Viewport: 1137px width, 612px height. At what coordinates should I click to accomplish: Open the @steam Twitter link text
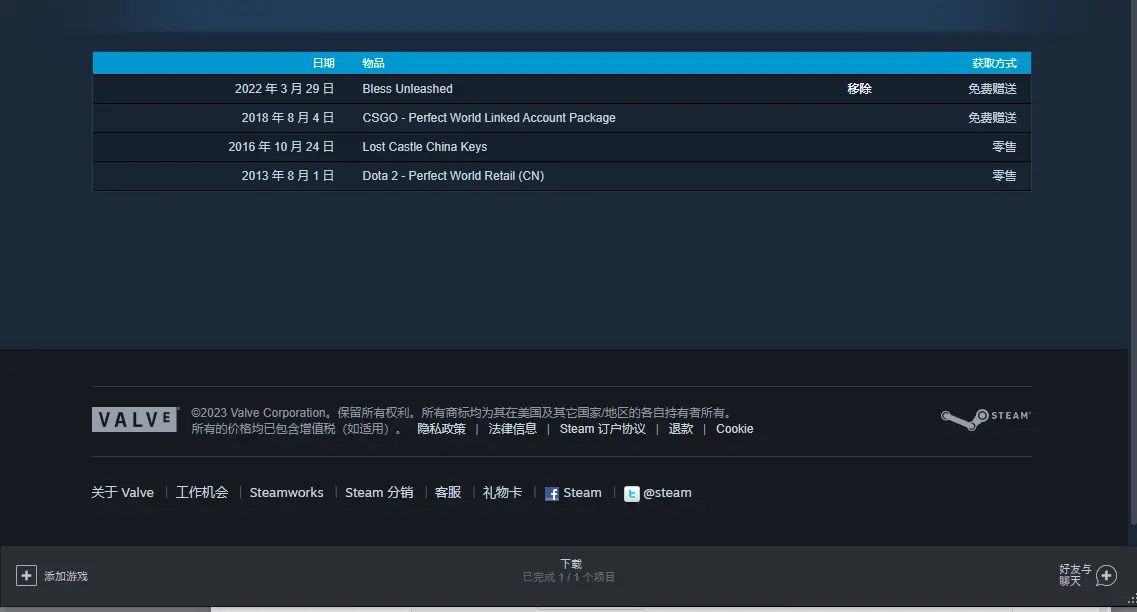click(x=667, y=492)
